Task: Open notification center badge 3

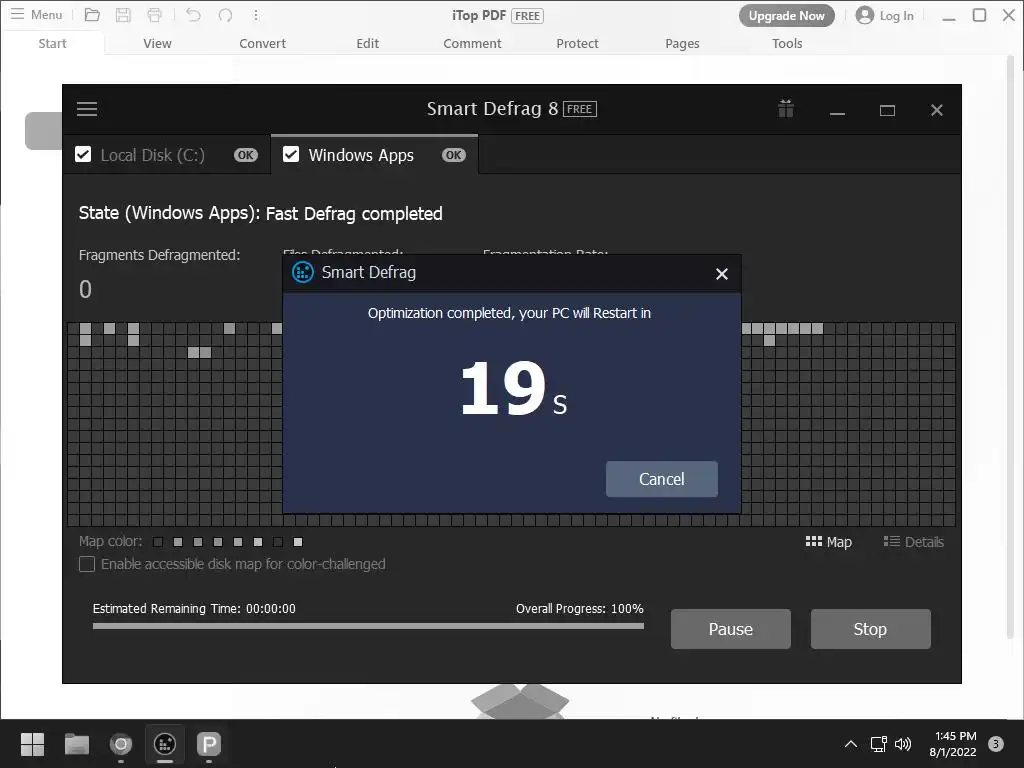Action: tap(995, 744)
